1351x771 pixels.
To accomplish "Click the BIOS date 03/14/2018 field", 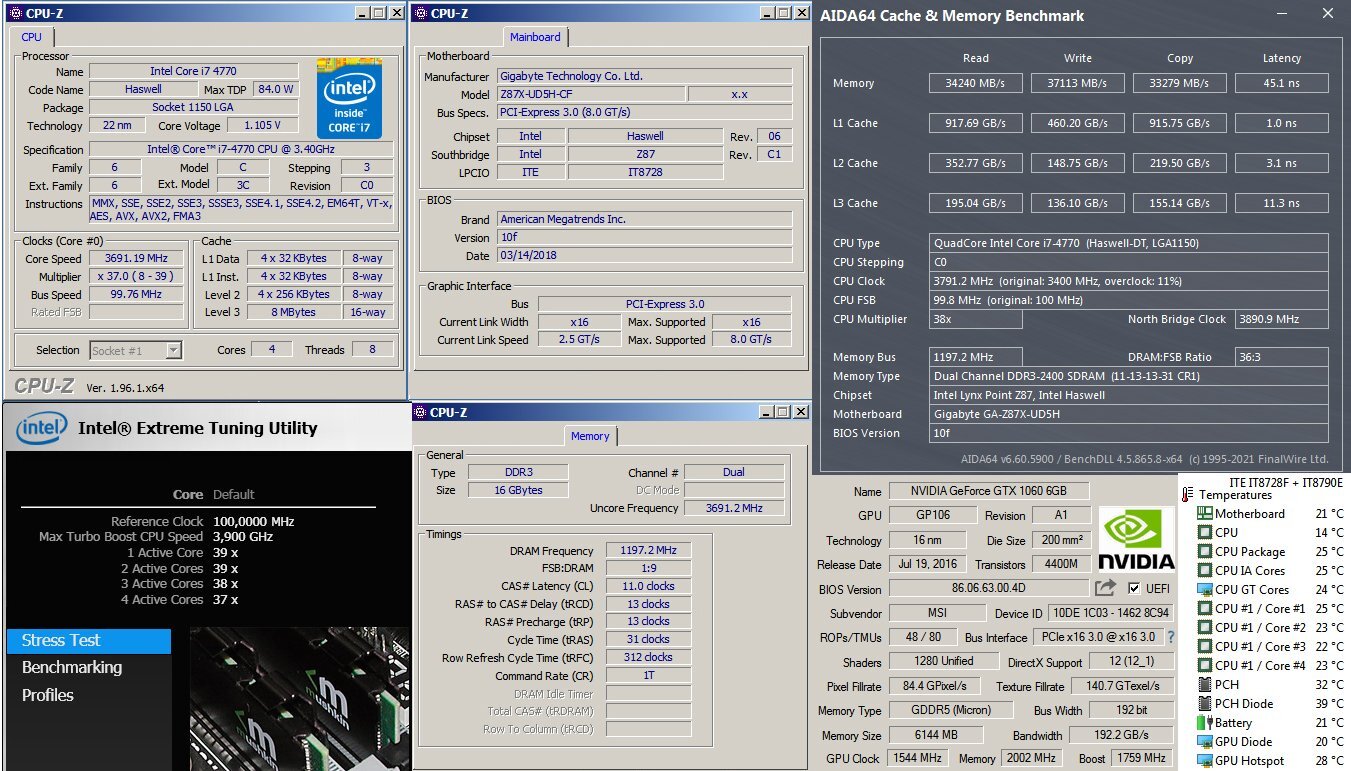I will point(644,255).
